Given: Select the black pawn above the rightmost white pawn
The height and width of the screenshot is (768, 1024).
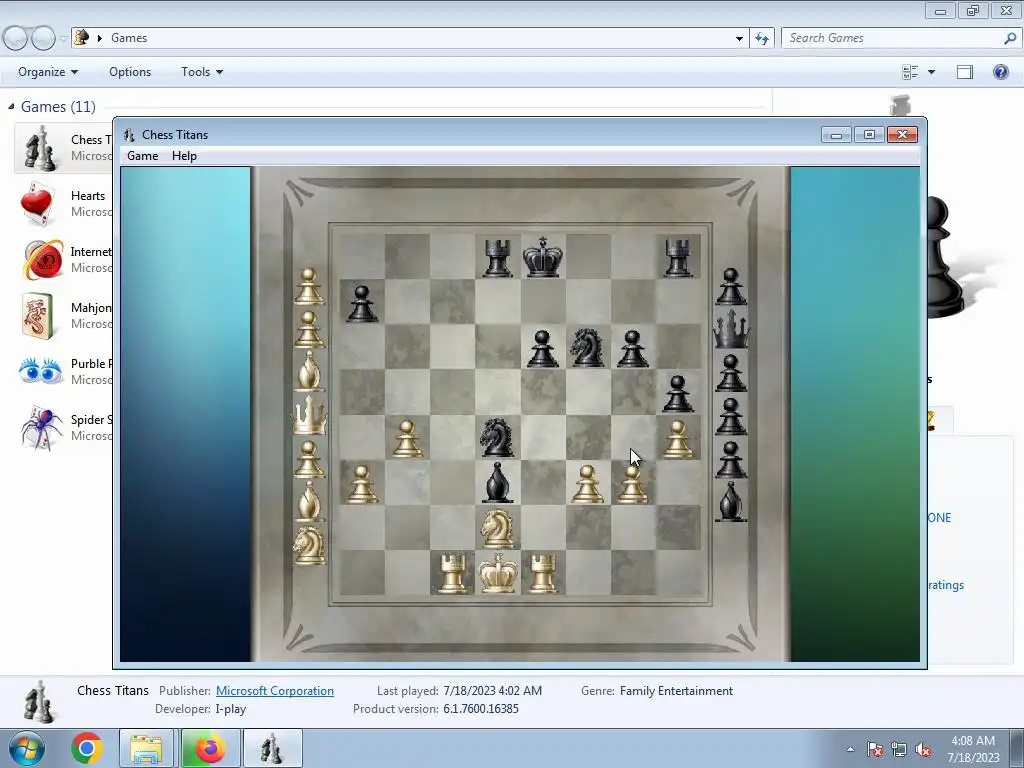Looking at the screenshot, I should tap(678, 394).
